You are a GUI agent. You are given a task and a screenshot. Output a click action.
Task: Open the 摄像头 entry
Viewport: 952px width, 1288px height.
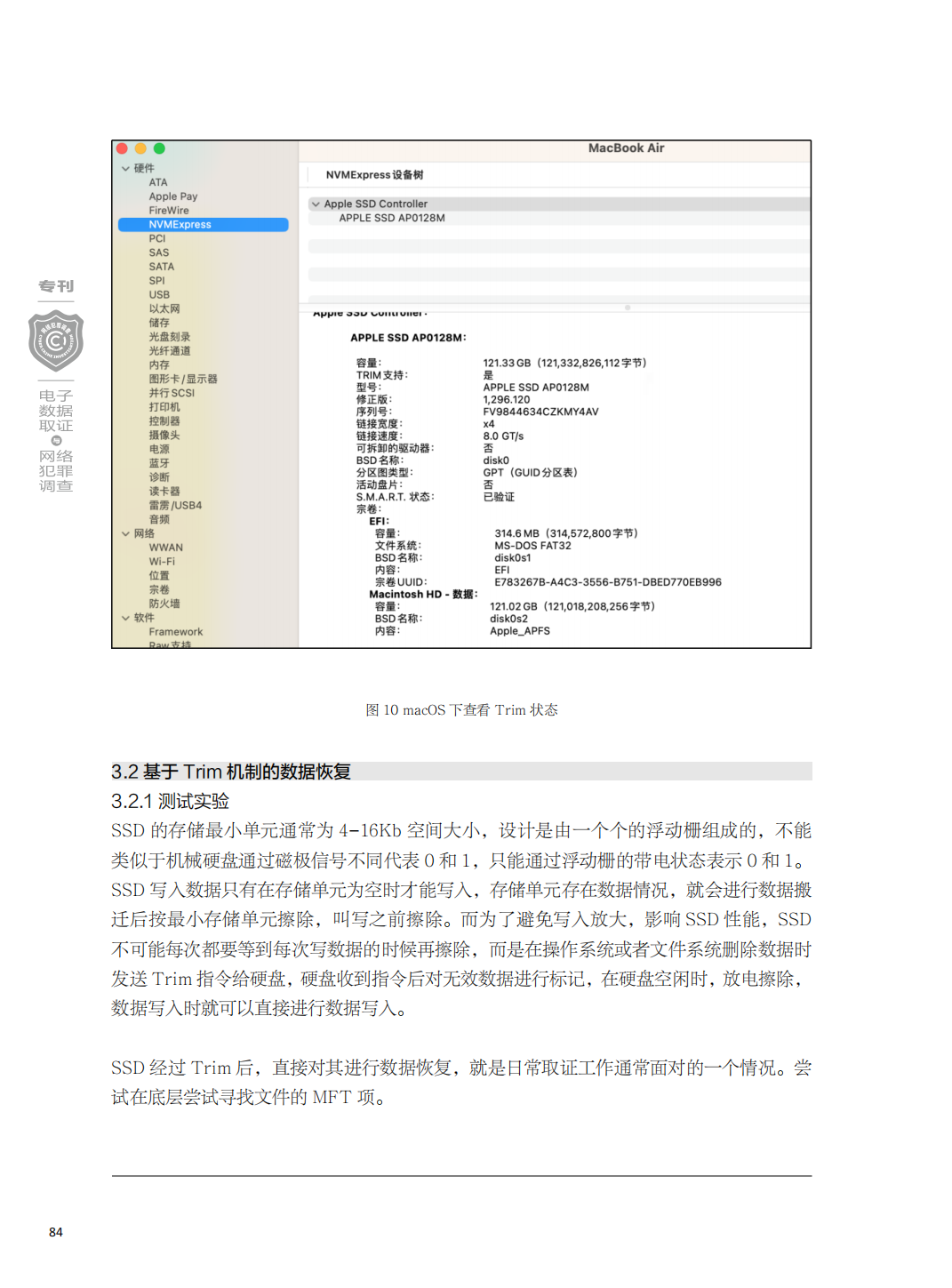164,436
